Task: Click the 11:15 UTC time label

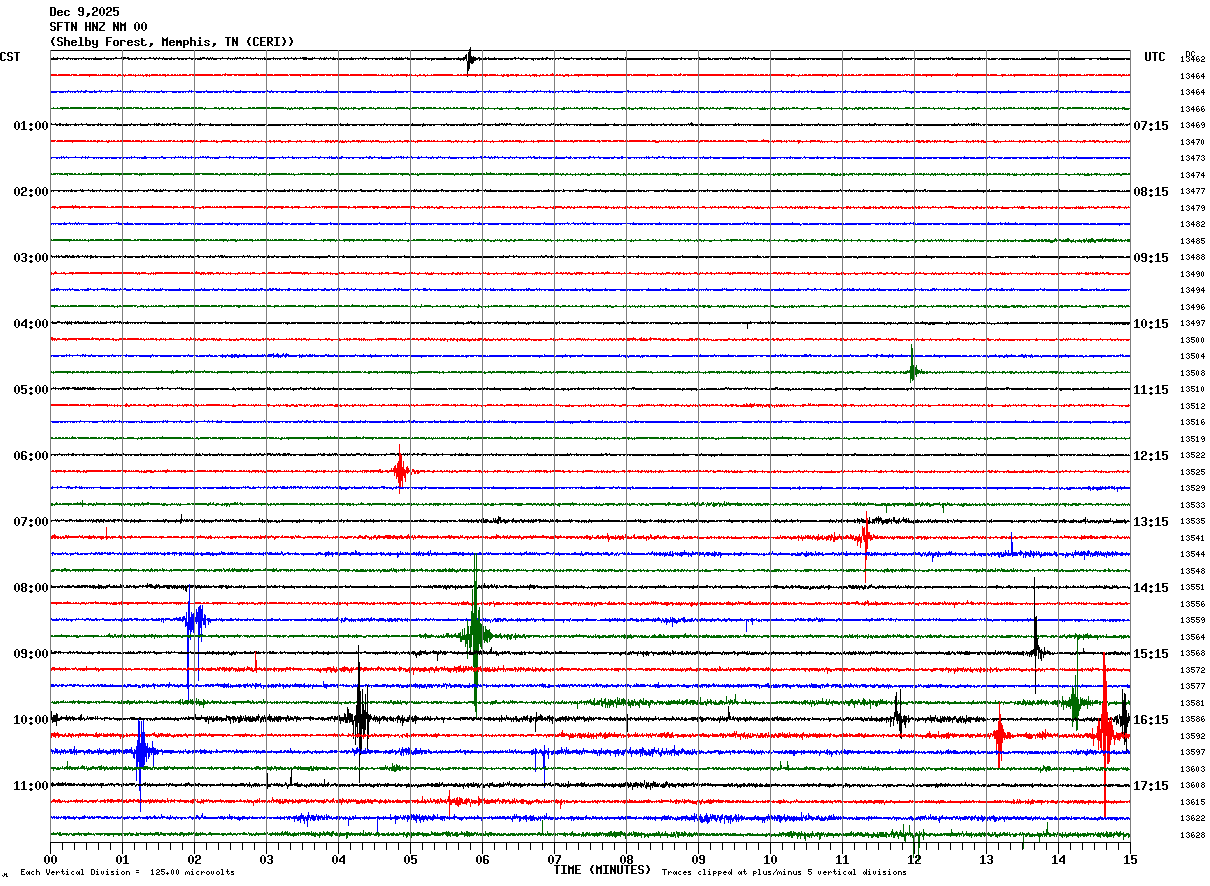Action: (1150, 390)
